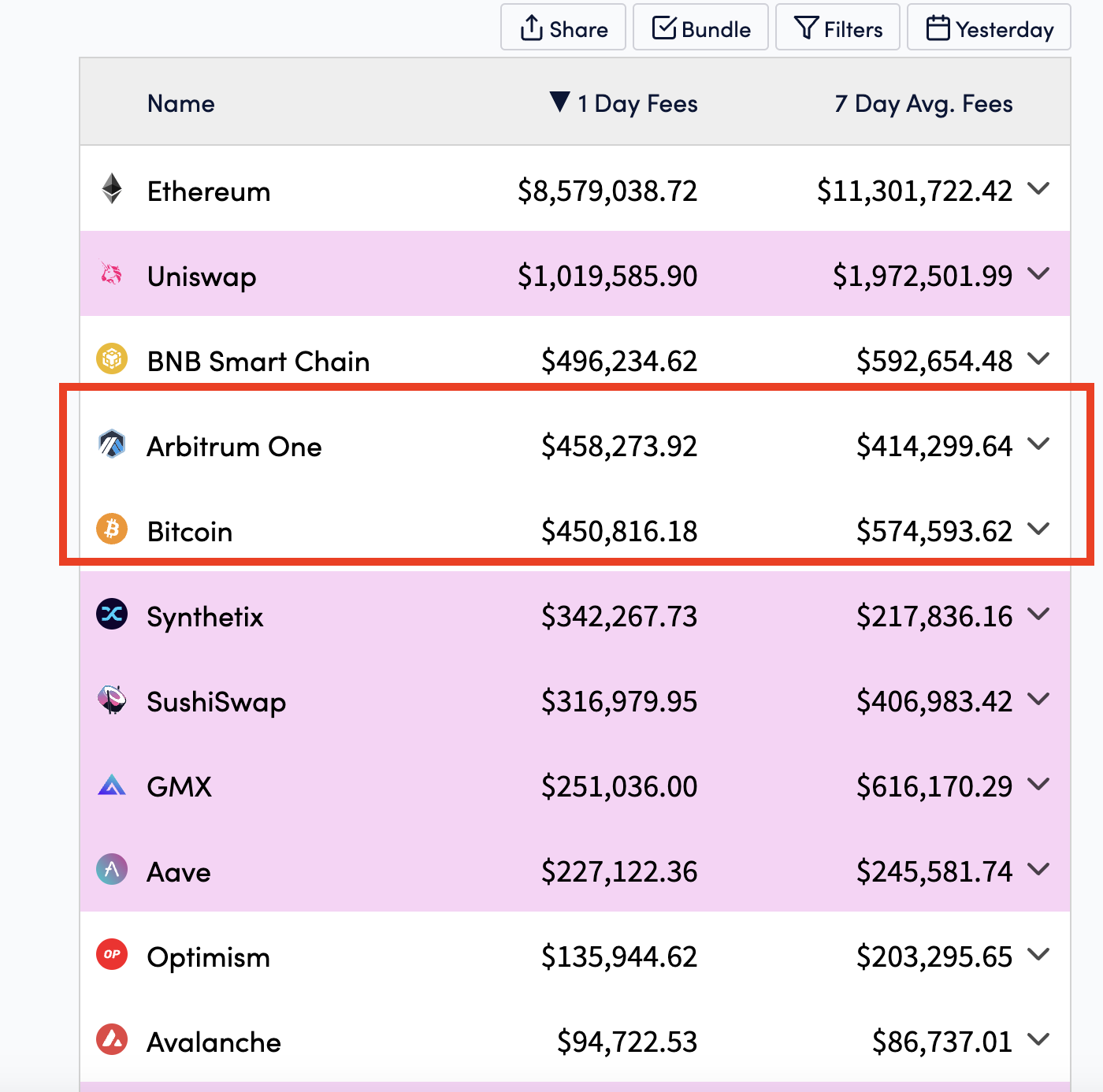Viewport: 1103px width, 1092px height.
Task: Click the Arbitrum One logo icon
Action: click(x=112, y=444)
